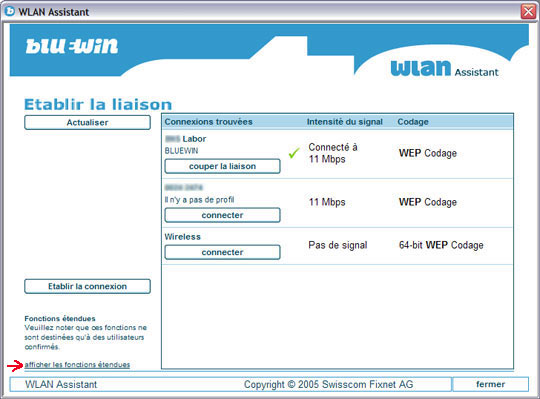
Task: Click the red arrow beside extended functions link
Action: [14, 366]
